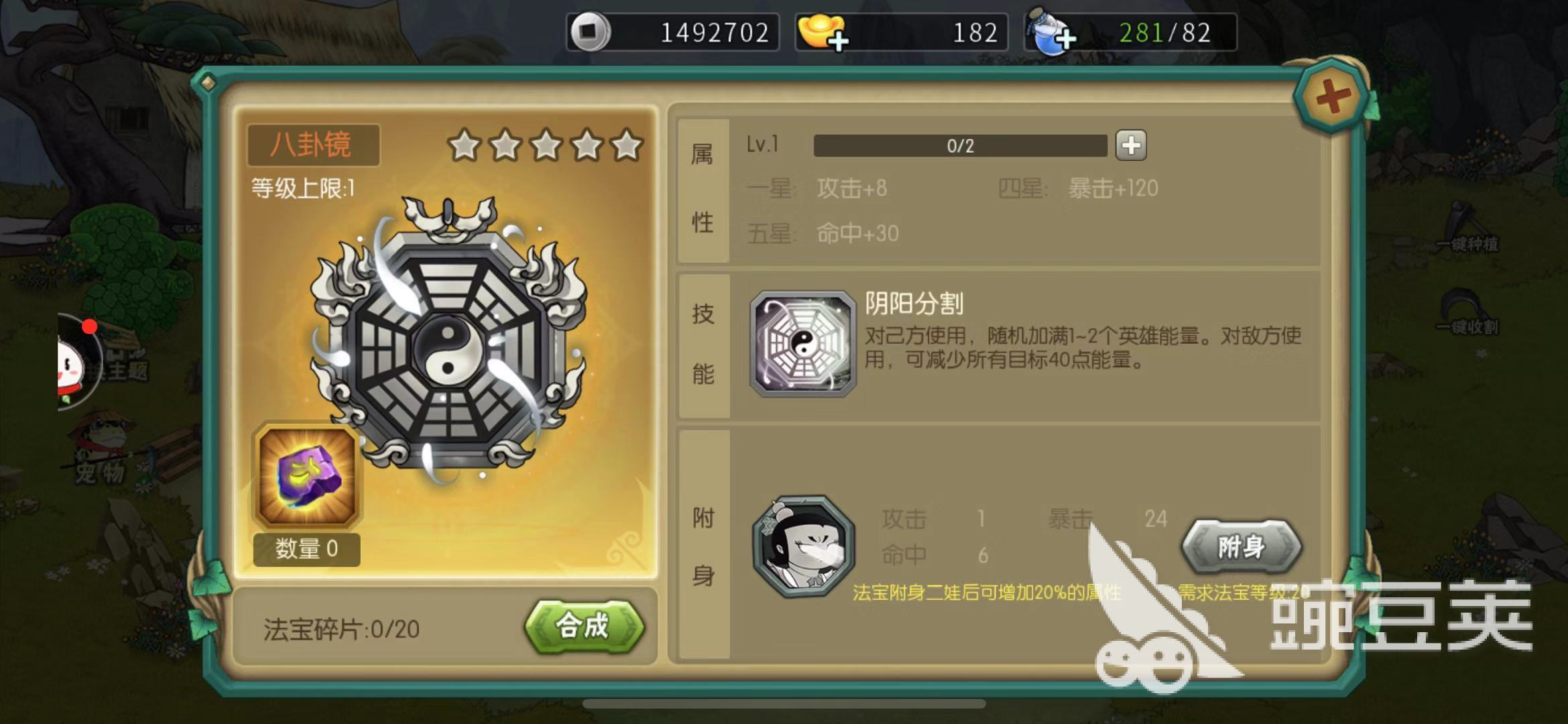Click the gray 附身 button
Screen dimensions: 1568x724
pos(1241,547)
